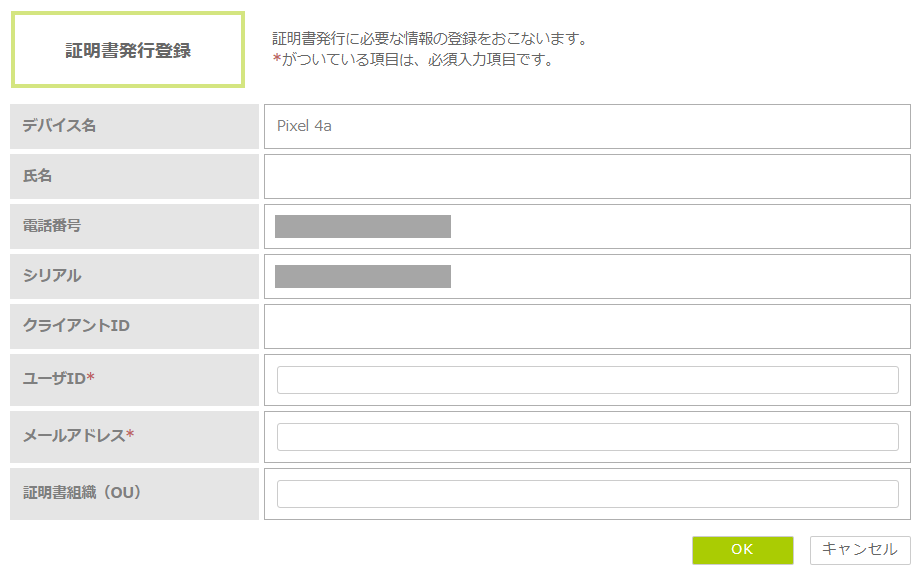922x576 pixels.
Task: Click into the メールアドレス text box
Action: point(587,437)
